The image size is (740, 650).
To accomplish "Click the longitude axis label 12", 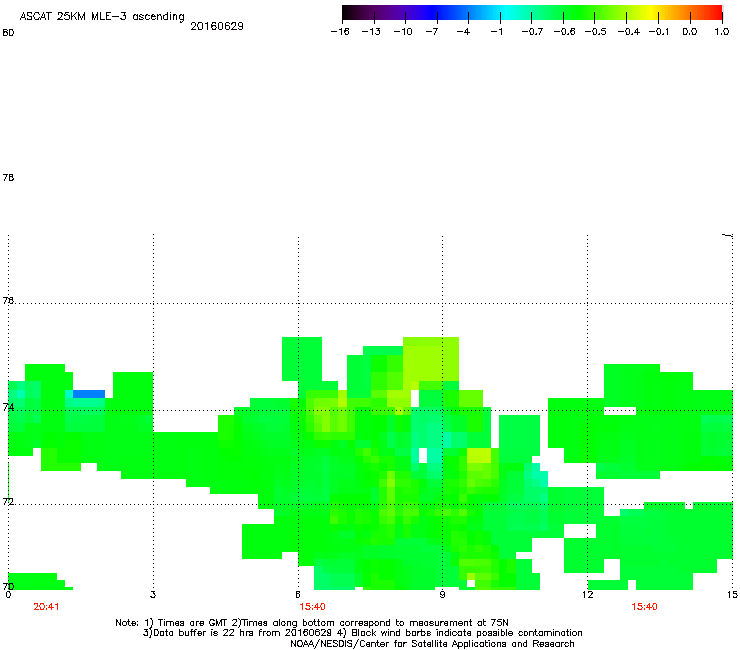I will (588, 595).
